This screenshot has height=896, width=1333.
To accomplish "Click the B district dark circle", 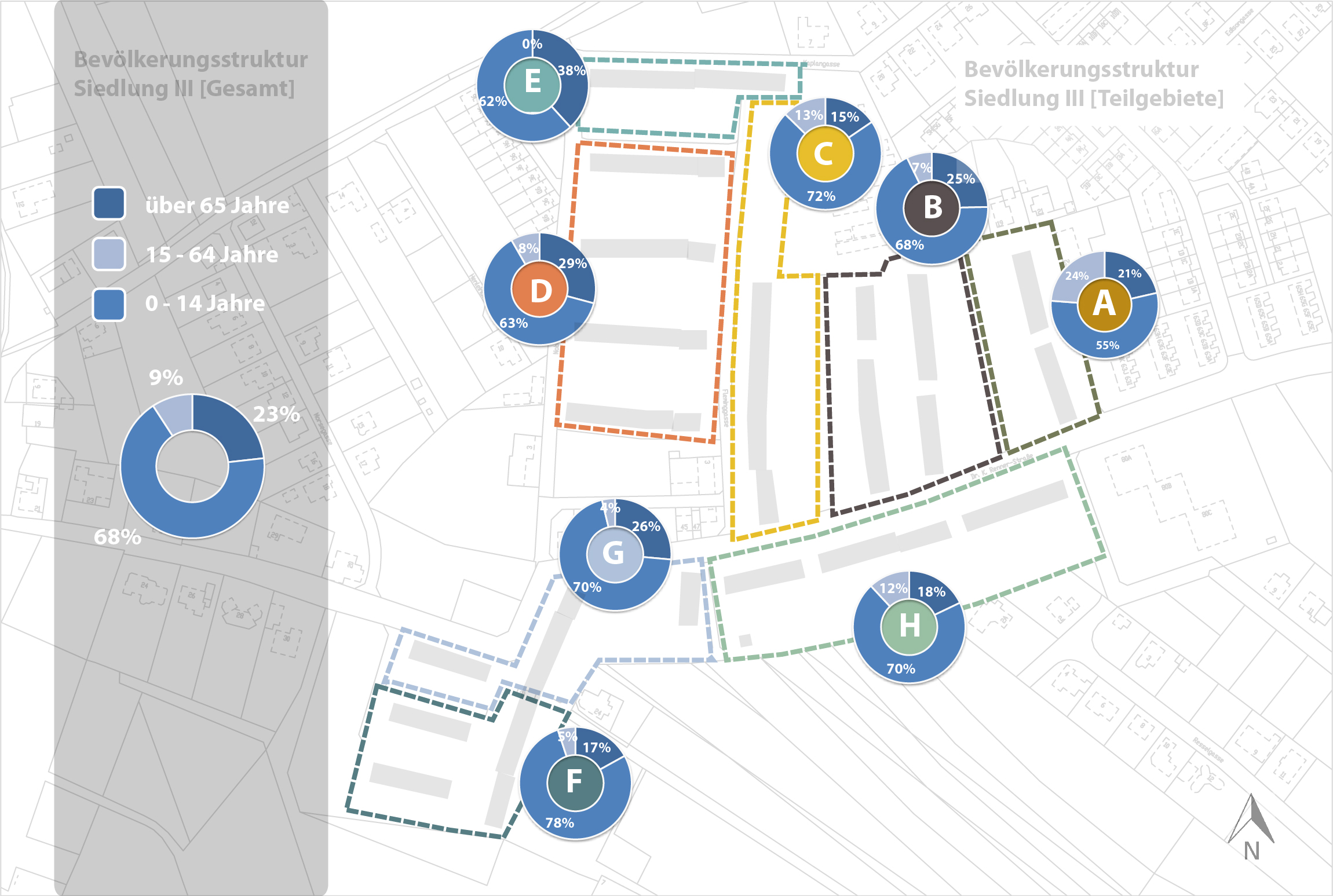I will click(932, 208).
